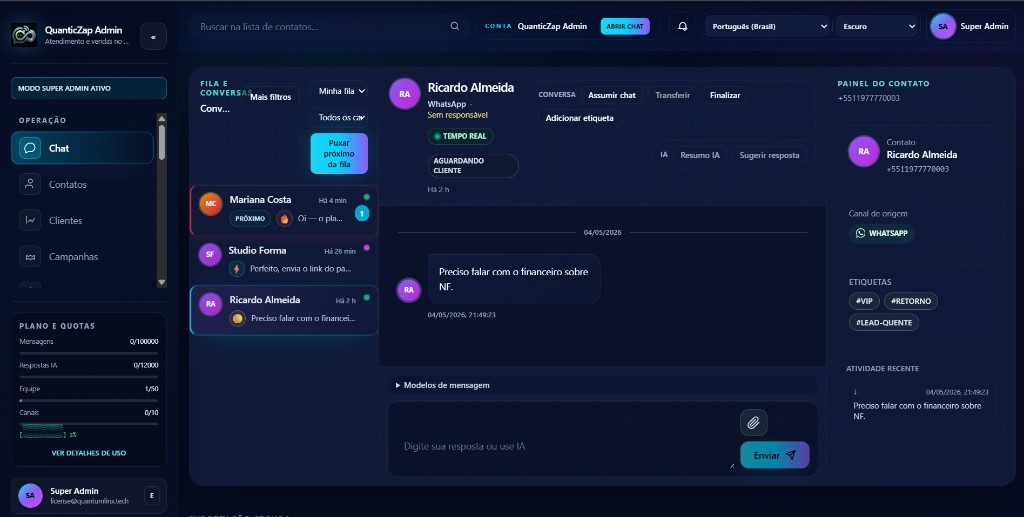Click the E button beside Super Admin footer
The image size is (1024, 517).
tap(152, 495)
